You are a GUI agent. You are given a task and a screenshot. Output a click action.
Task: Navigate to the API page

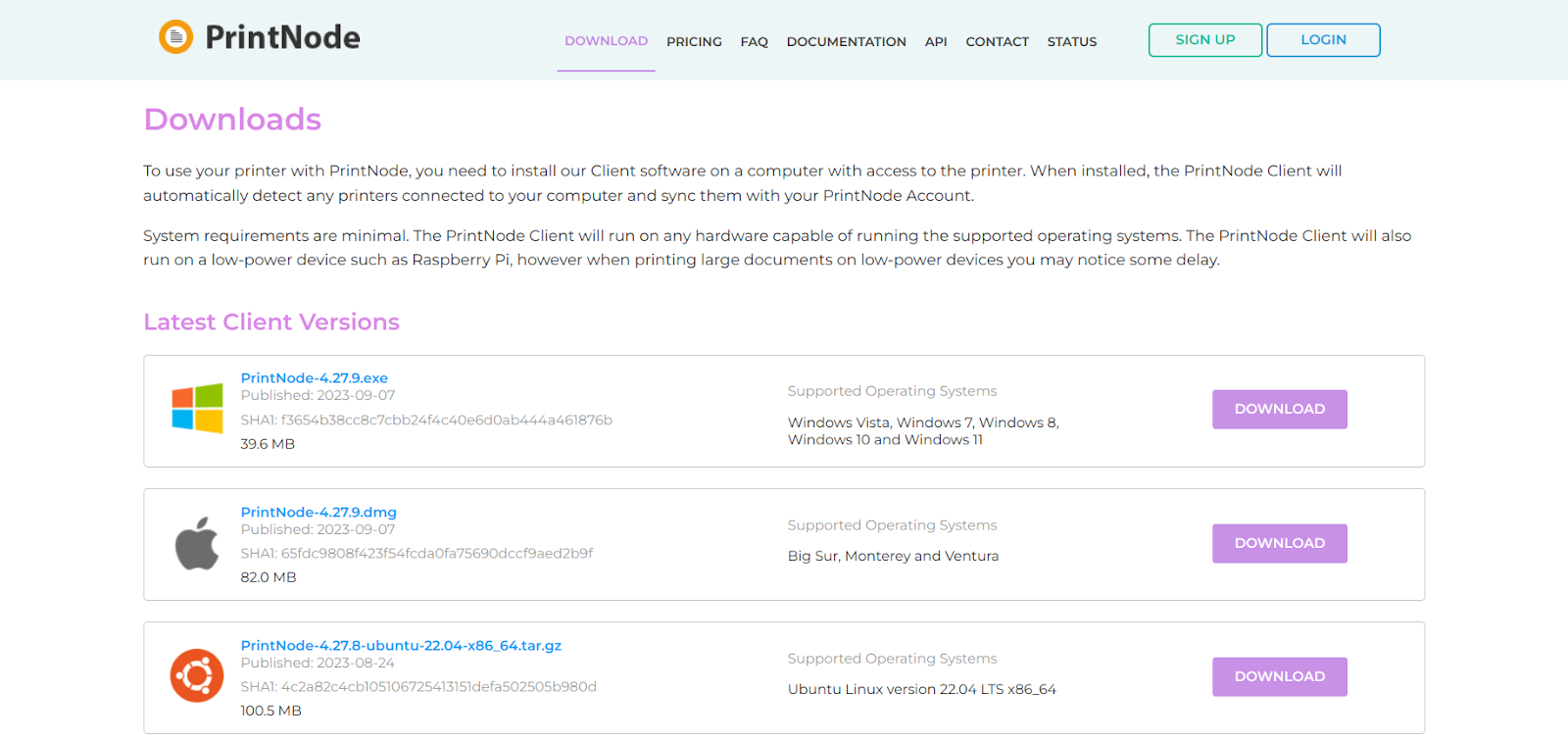coord(936,42)
